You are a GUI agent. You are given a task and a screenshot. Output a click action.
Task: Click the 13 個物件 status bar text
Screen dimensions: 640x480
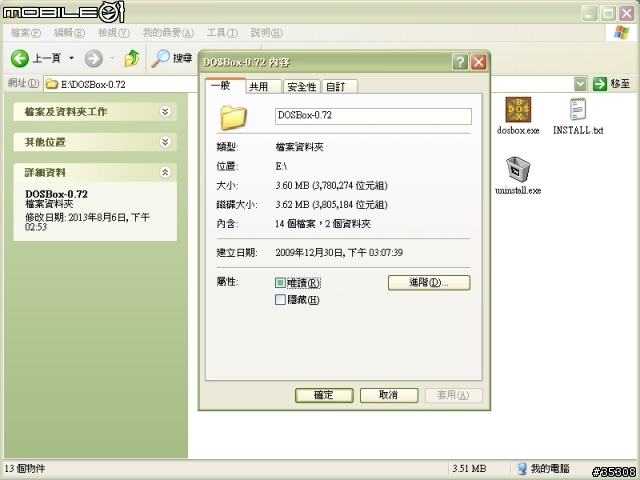[x=25, y=469]
